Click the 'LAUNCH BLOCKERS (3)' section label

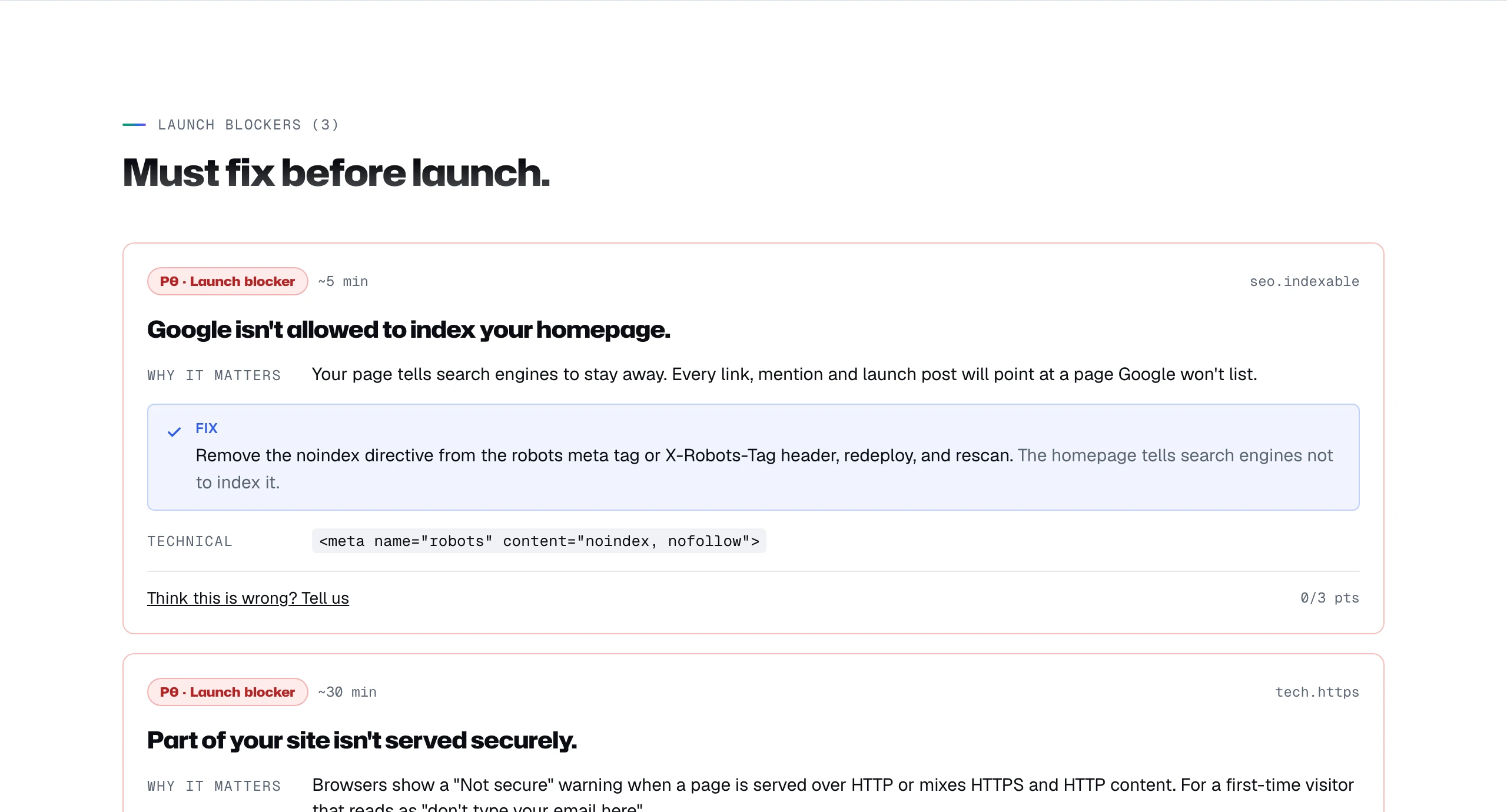[248, 125]
